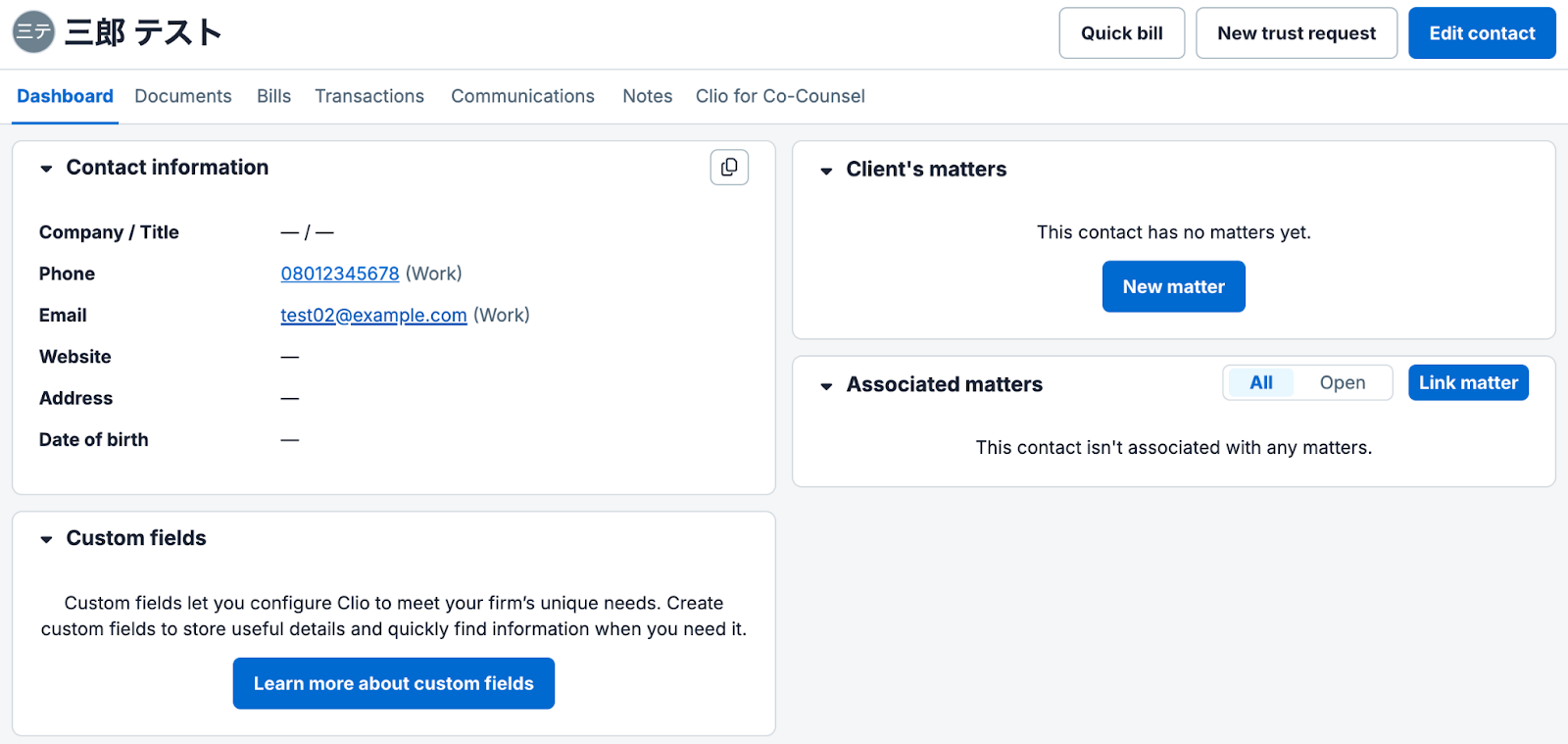Select the All matters filter
The image size is (1568, 744).
(x=1260, y=383)
